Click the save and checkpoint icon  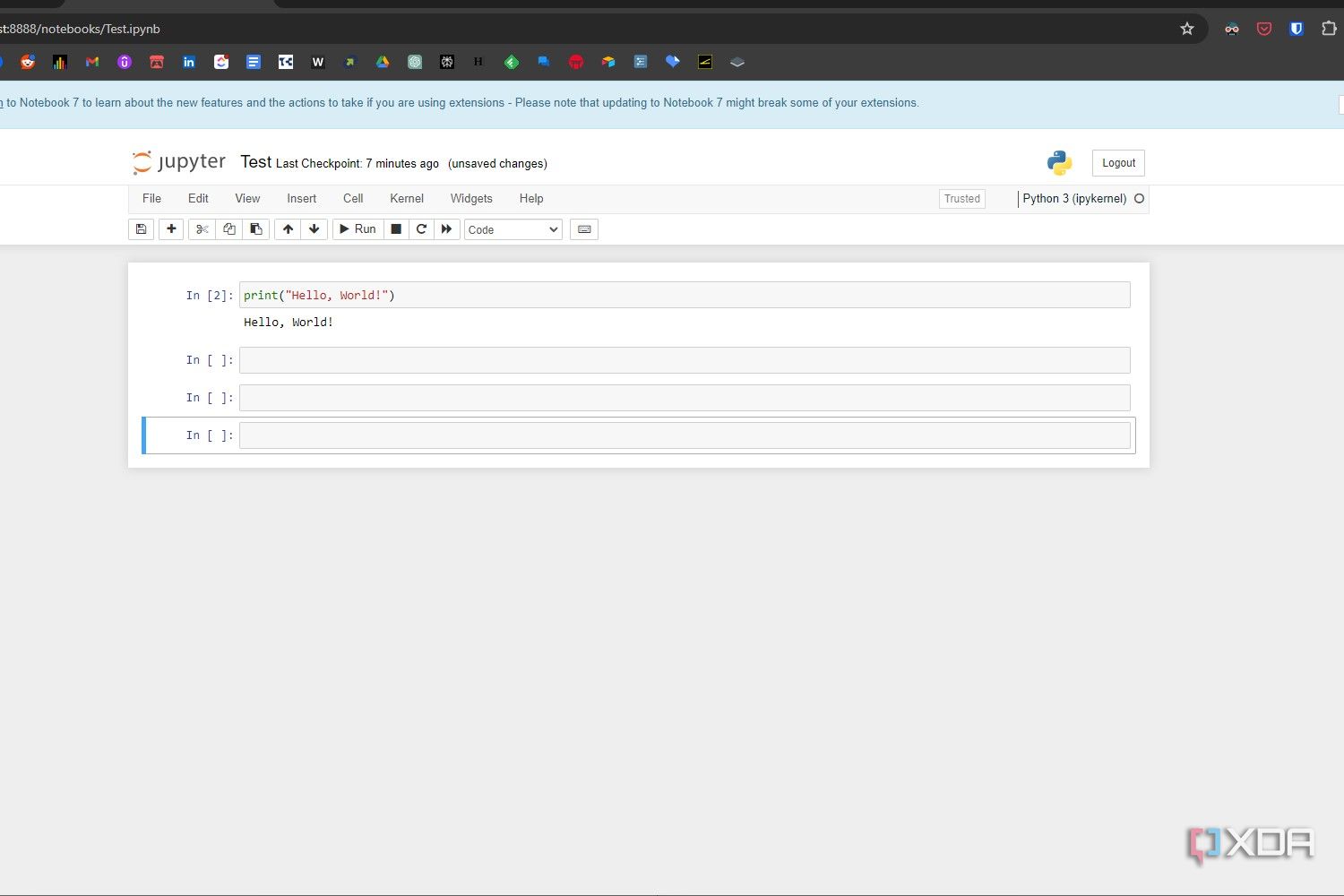tap(141, 229)
